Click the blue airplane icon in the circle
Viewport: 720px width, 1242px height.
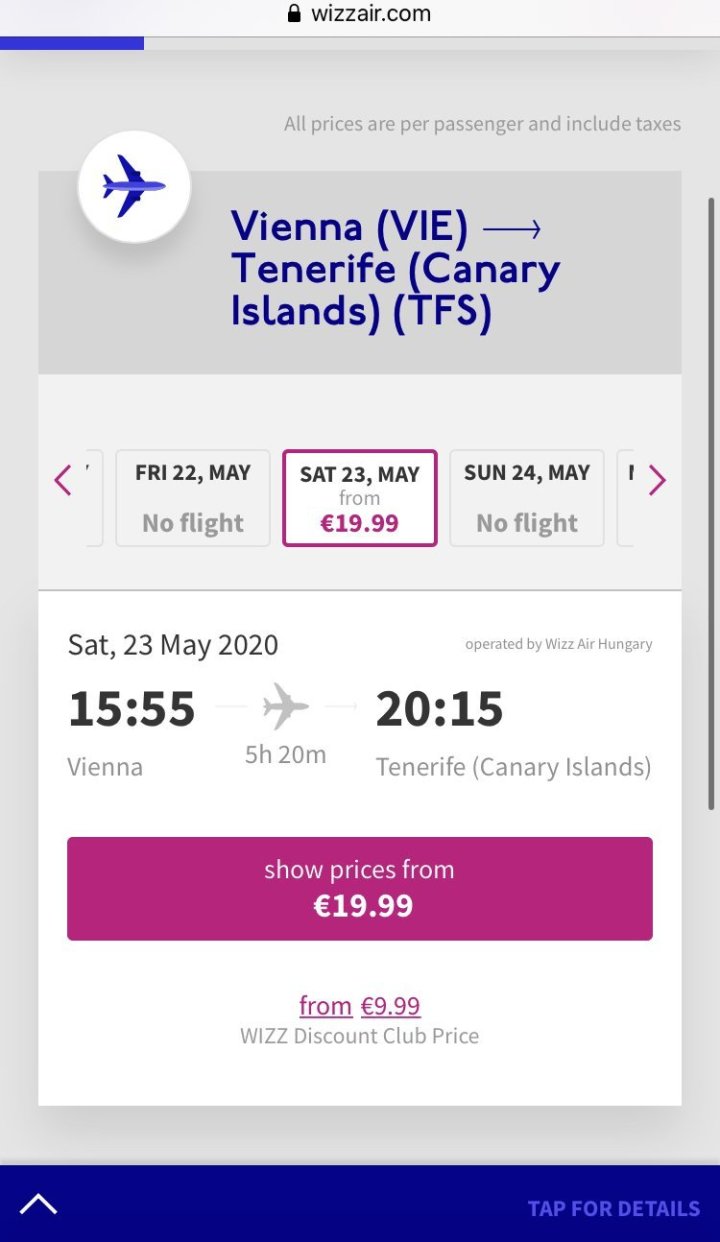134,186
